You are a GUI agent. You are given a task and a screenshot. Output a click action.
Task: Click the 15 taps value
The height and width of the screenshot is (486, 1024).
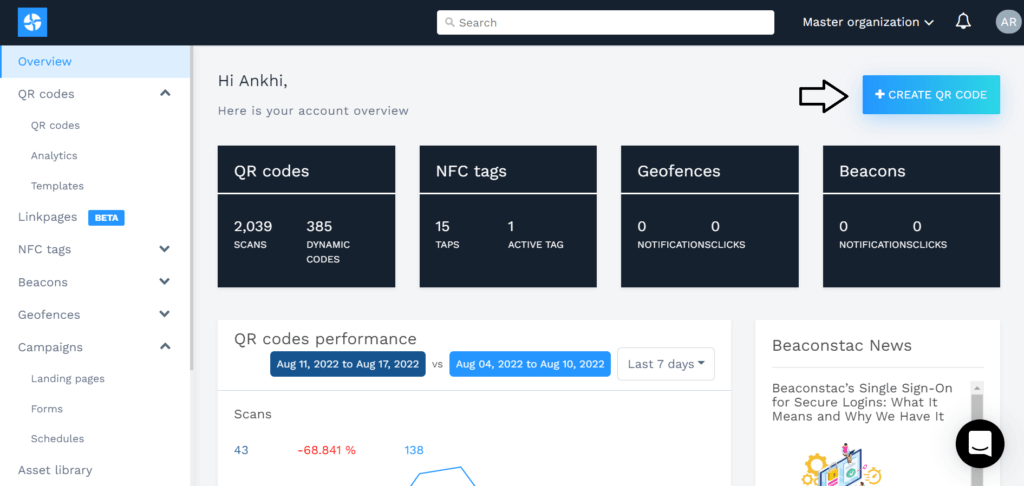click(x=443, y=227)
